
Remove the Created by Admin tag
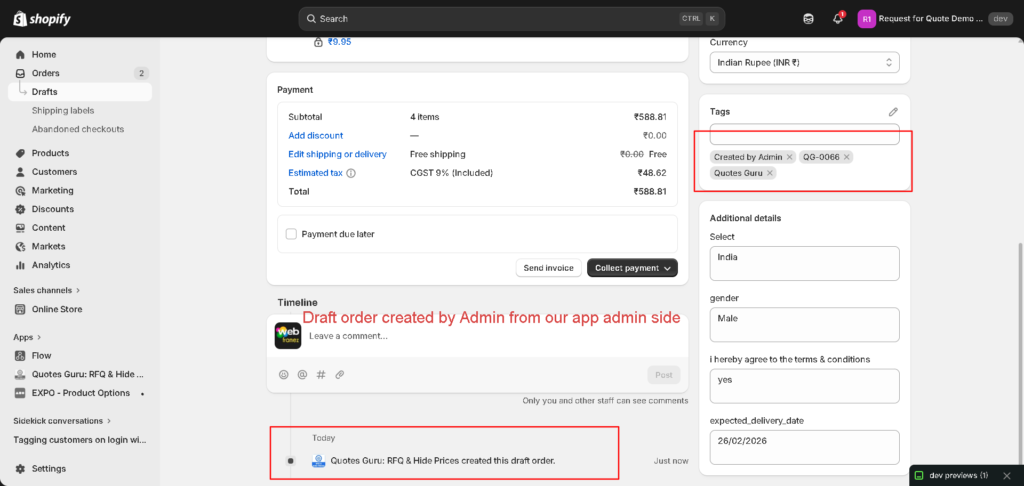coord(789,157)
